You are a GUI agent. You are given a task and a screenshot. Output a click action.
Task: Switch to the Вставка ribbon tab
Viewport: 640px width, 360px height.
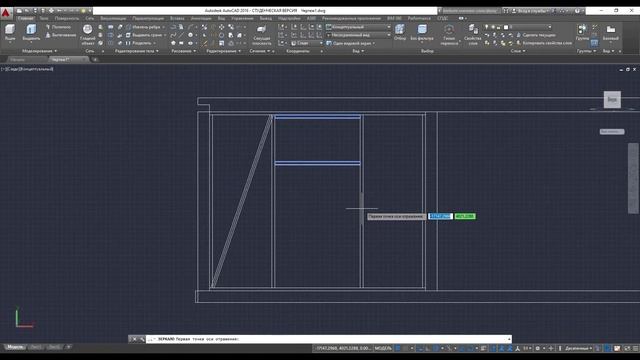177,18
